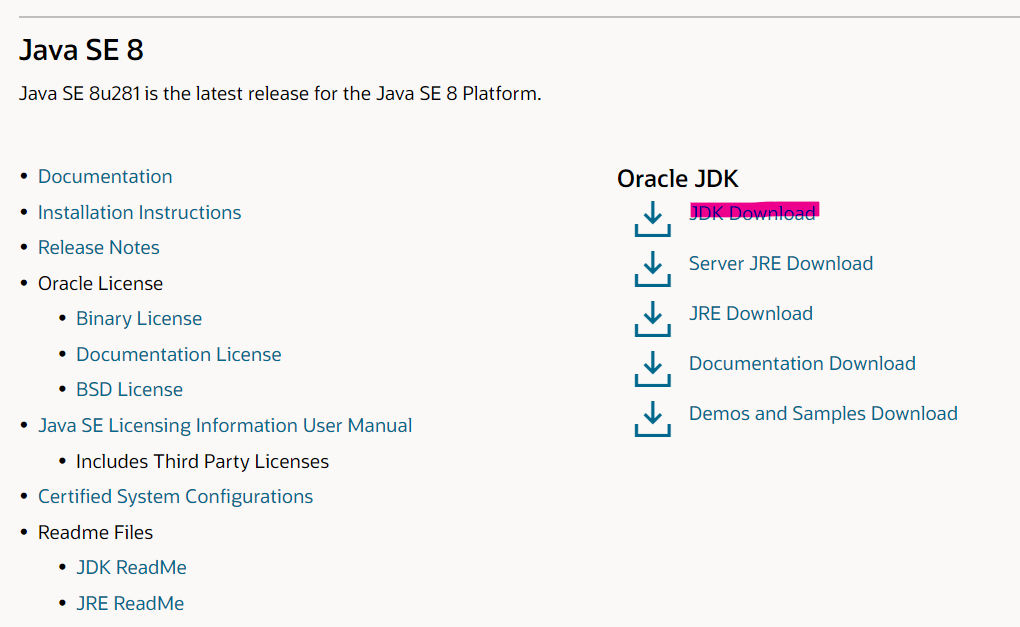This screenshot has height=627, width=1020.
Task: Click the Java SE 8u281 latest release sentence
Action: coord(280,94)
